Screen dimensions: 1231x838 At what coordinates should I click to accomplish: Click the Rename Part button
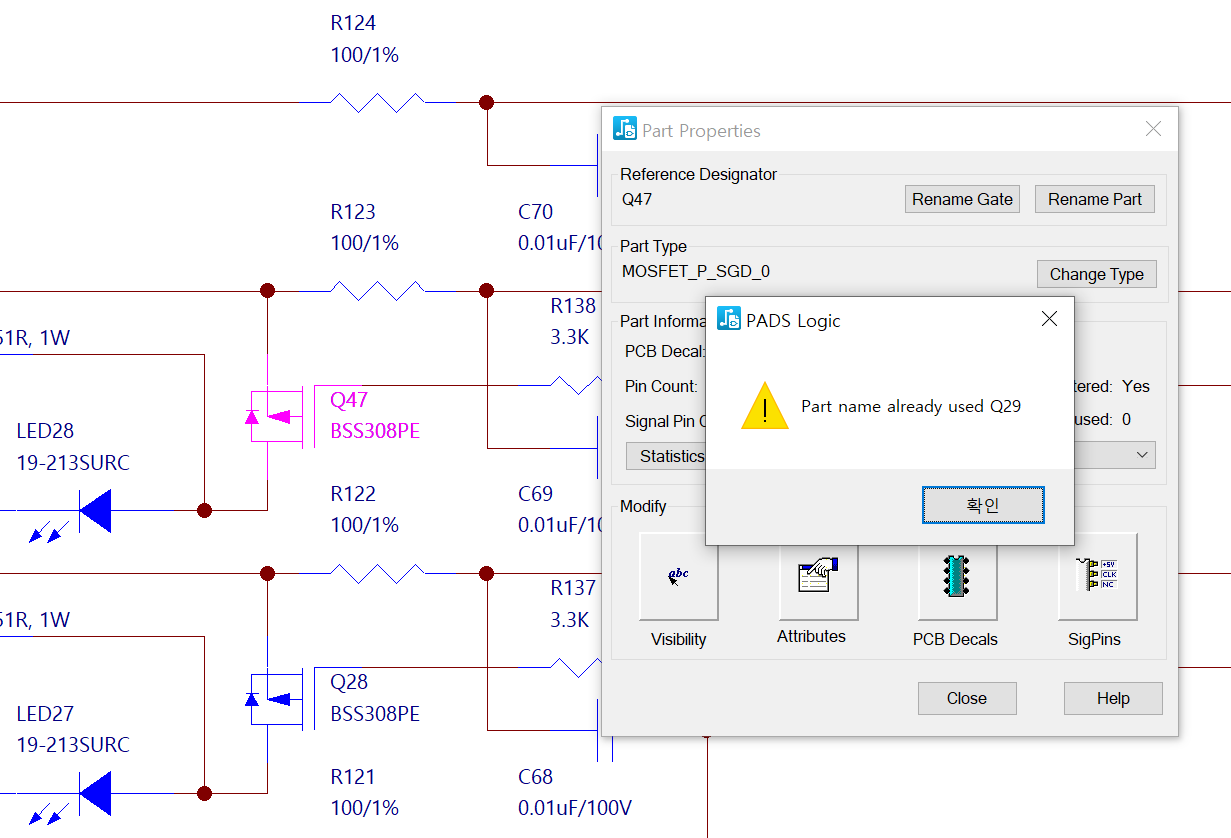coord(1094,199)
